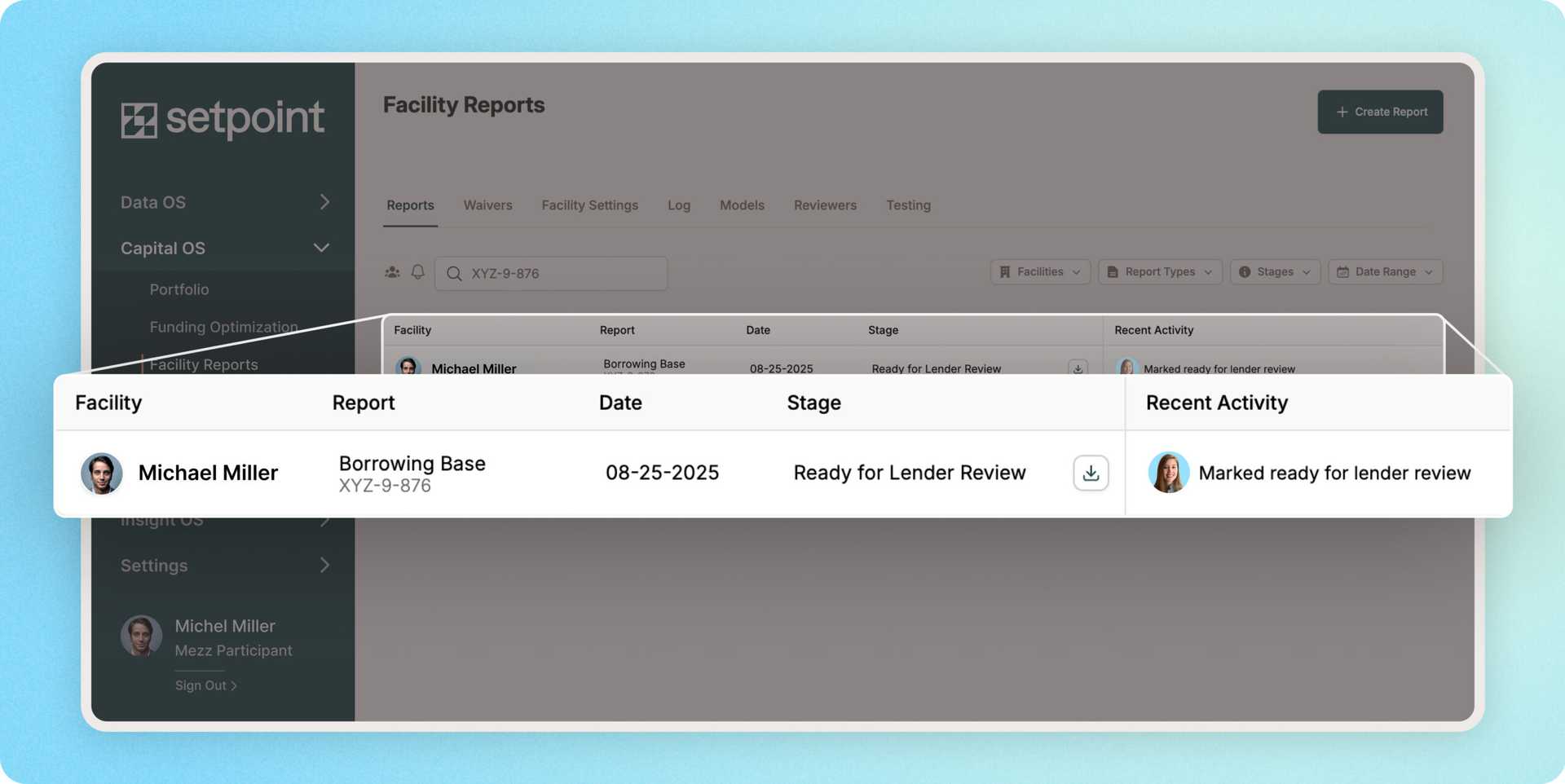
Task: Click the group users icon beside search
Action: [x=392, y=272]
